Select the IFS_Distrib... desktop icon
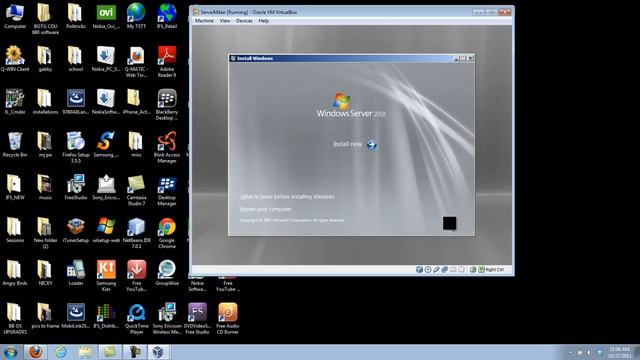The height and width of the screenshot is (360, 640). pyautogui.click(x=106, y=316)
